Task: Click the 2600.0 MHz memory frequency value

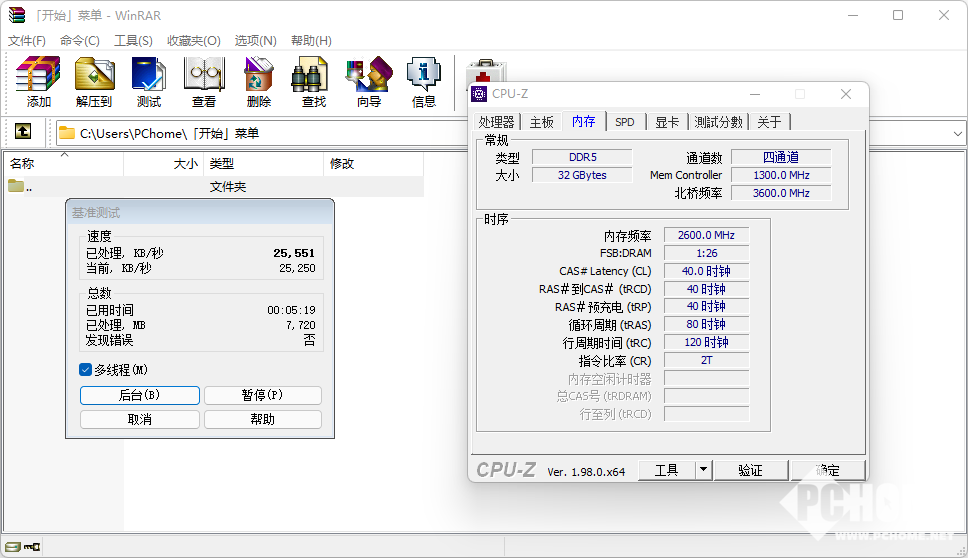Action: click(x=706, y=235)
